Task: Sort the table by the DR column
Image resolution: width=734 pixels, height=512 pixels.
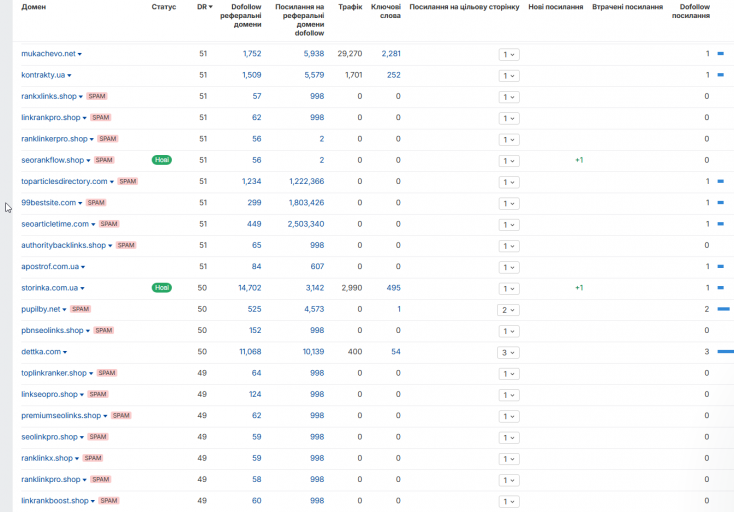Action: 205,7
